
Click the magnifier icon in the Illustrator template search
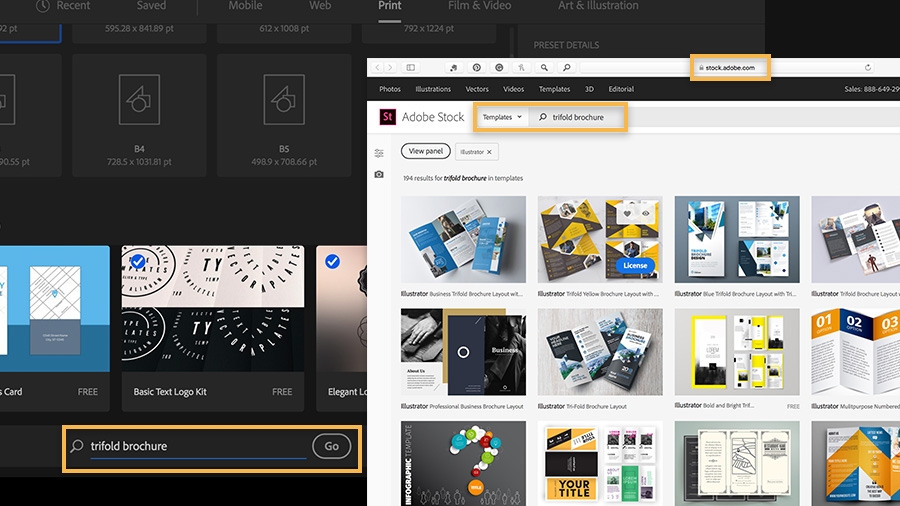tap(77, 446)
